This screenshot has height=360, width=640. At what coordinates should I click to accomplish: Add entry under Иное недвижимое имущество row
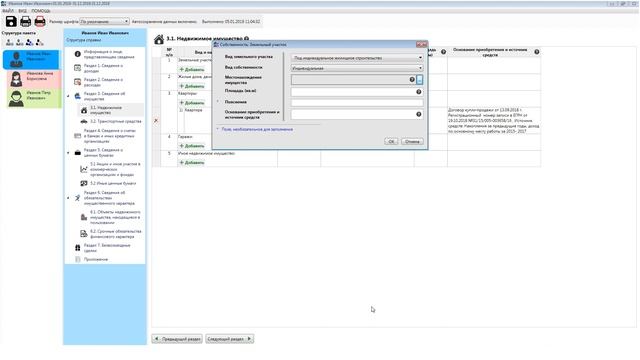pos(192,162)
